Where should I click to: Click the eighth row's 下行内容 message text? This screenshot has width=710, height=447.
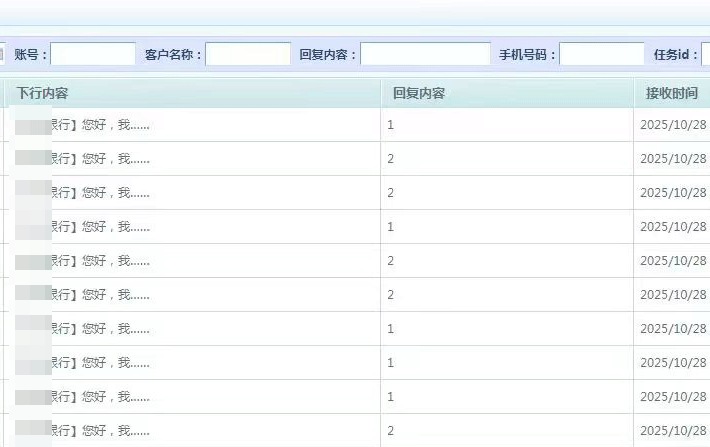pyautogui.click(x=100, y=363)
